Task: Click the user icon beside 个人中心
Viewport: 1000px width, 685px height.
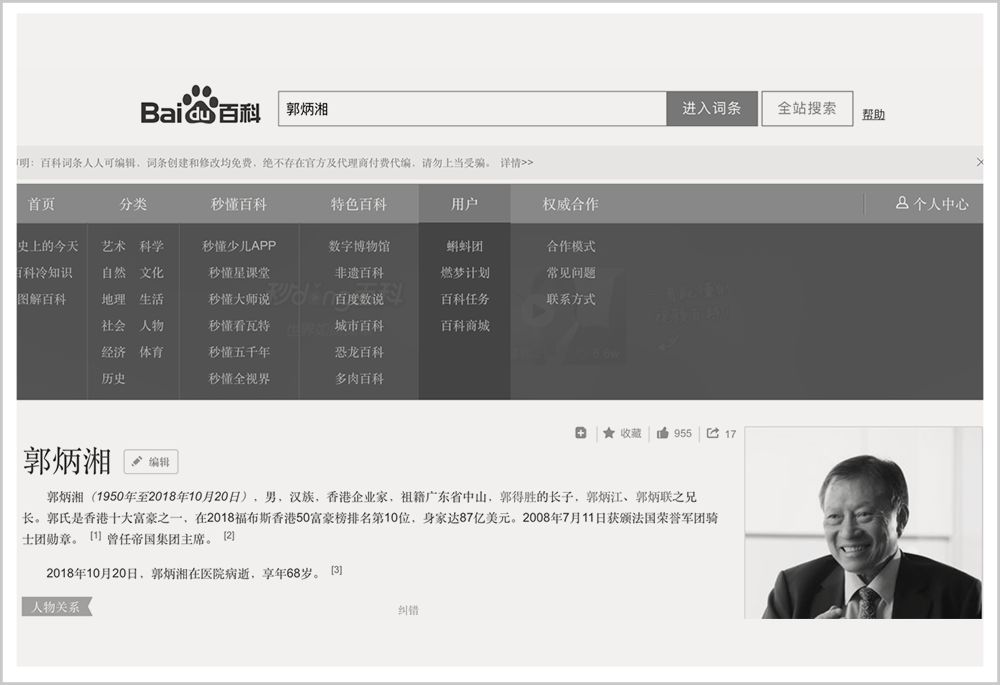Action: [x=902, y=203]
